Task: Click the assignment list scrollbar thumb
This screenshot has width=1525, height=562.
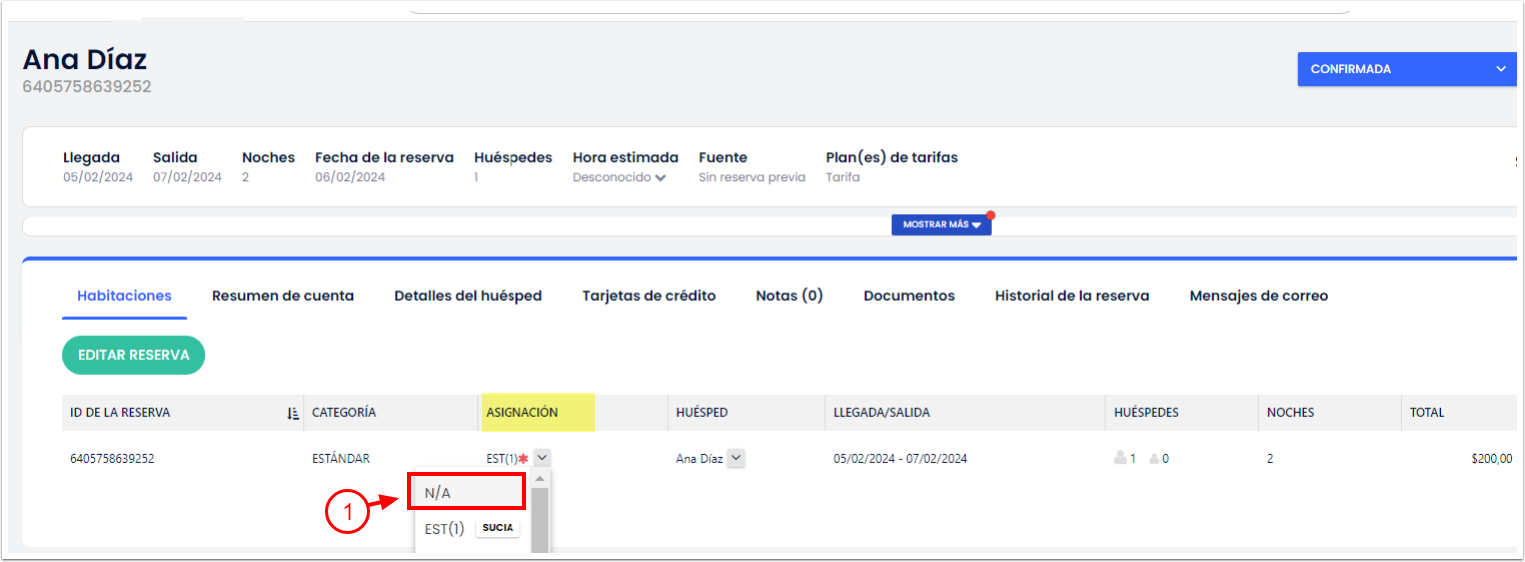Action: [x=540, y=520]
